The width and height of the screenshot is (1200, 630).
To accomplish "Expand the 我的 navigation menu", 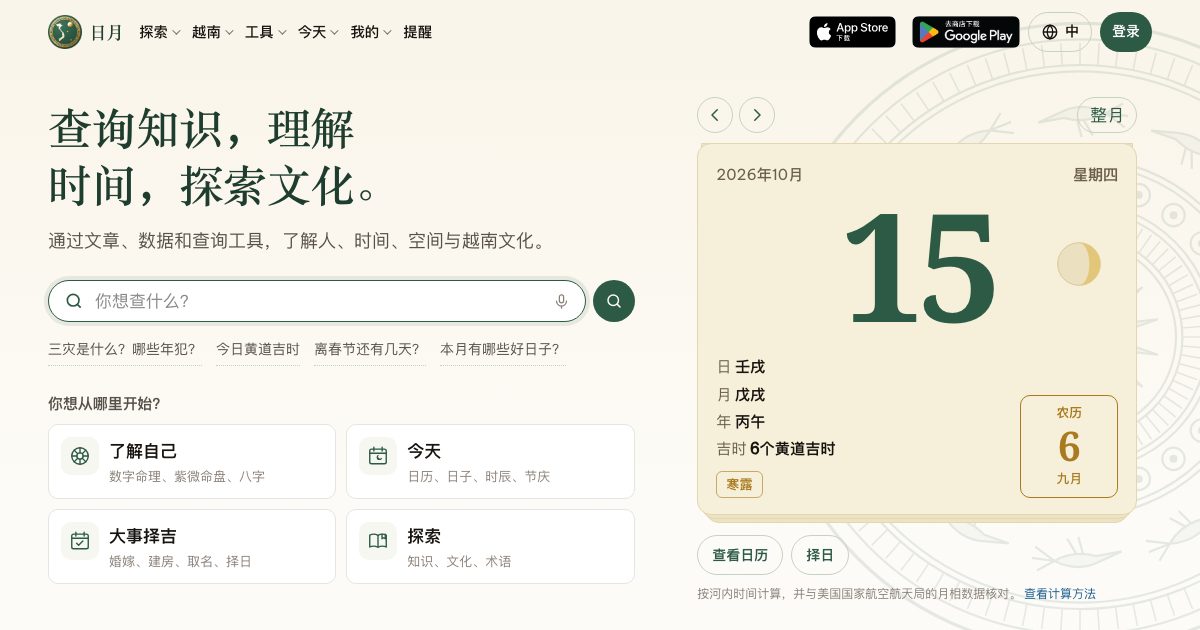I will 371,32.
